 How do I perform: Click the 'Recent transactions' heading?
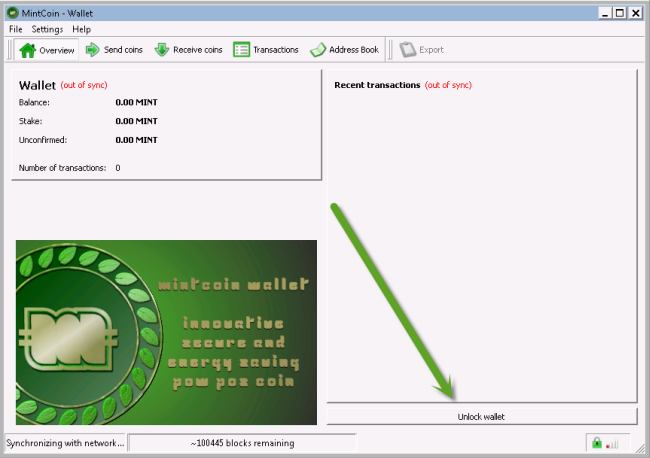pos(377,85)
